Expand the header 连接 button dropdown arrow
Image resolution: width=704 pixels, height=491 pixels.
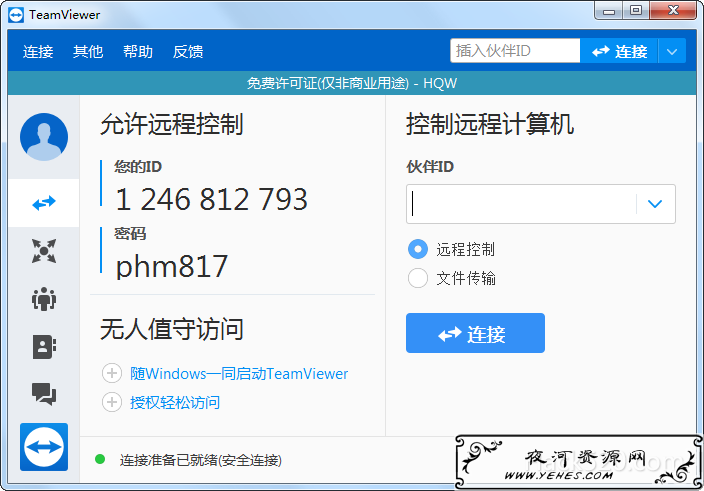(x=672, y=51)
